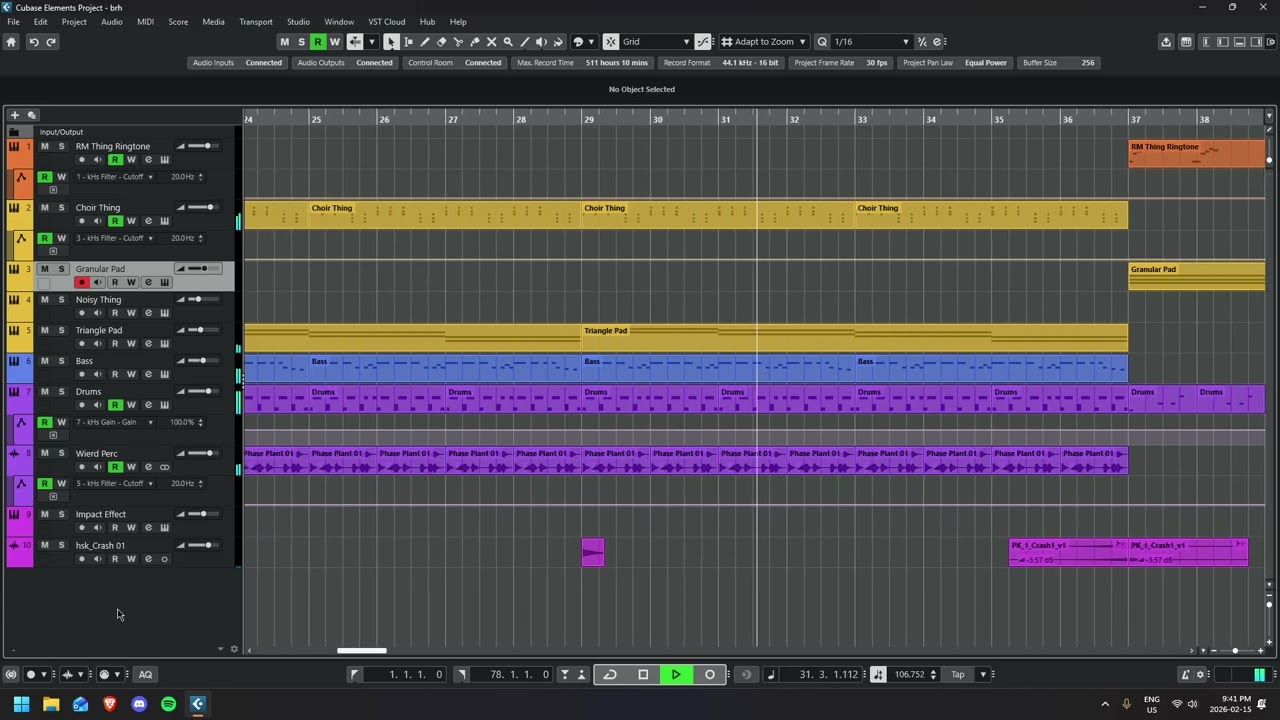Select the Erase tool in toolbar

(x=441, y=42)
